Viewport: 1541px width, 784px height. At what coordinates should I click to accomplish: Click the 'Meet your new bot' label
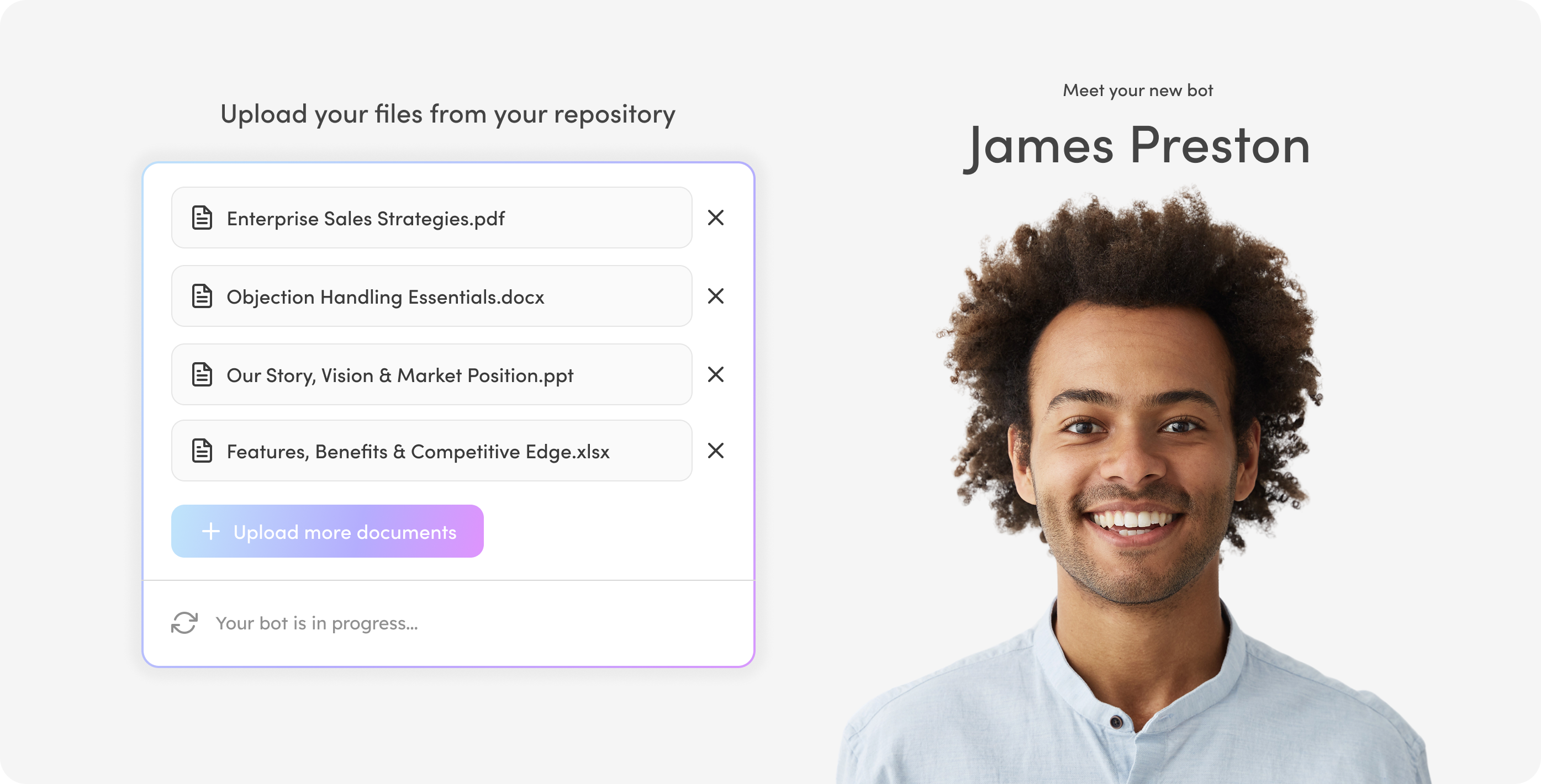pos(1138,91)
